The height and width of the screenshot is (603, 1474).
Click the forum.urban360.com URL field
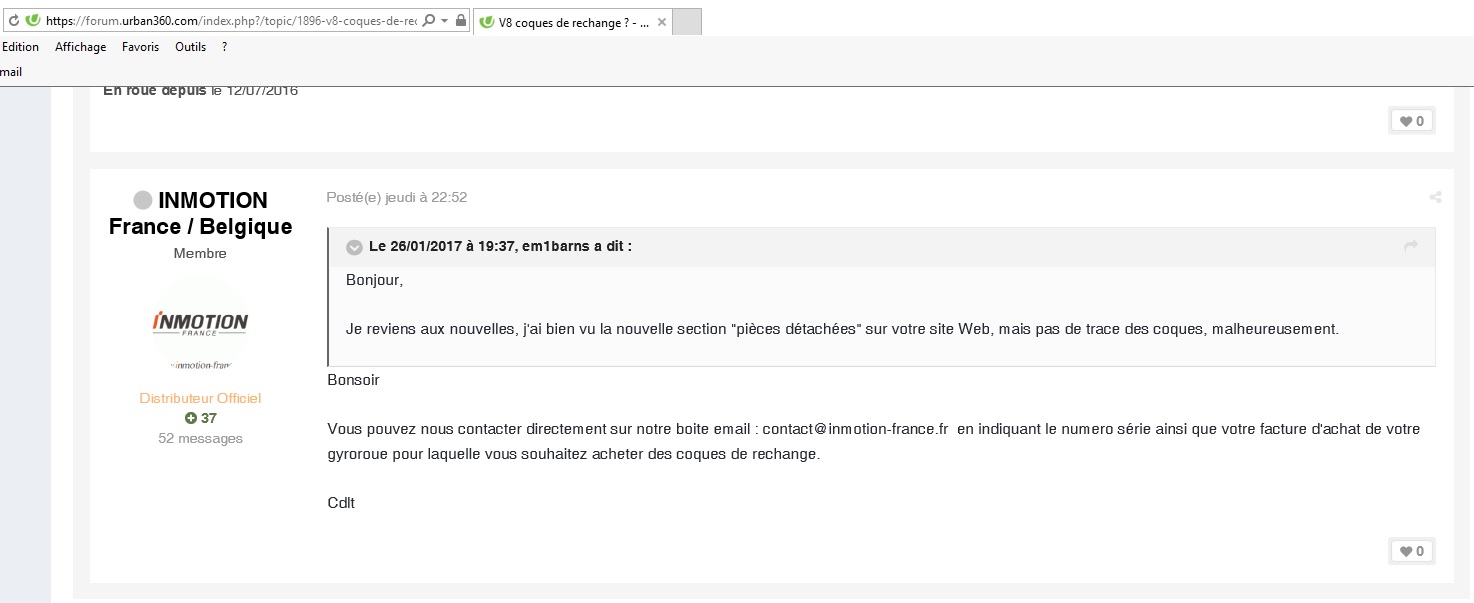[x=231, y=20]
